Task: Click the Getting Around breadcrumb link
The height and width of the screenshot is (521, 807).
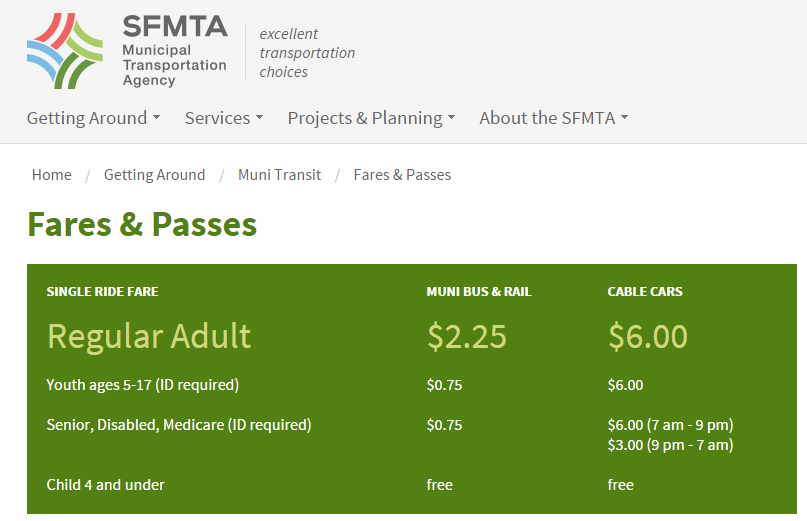Action: pyautogui.click(x=154, y=175)
